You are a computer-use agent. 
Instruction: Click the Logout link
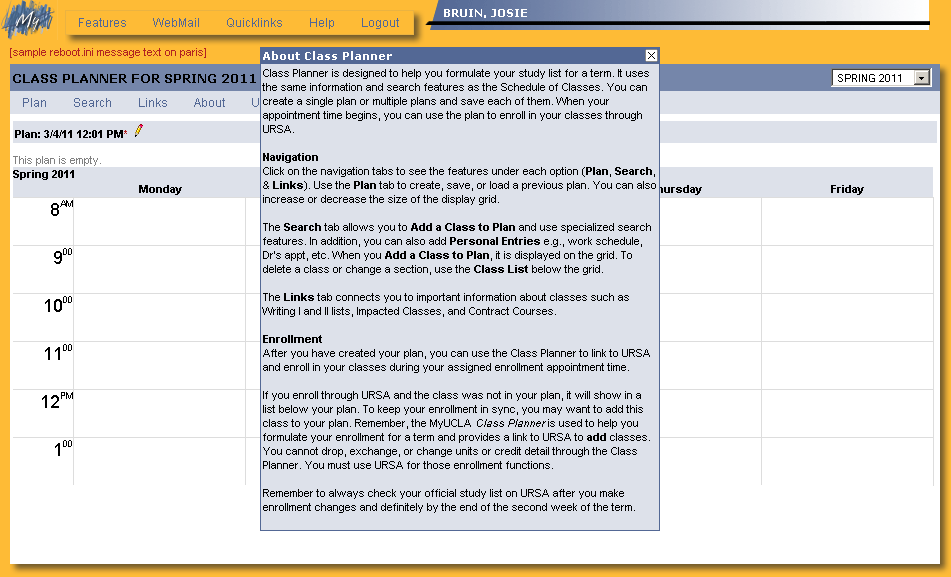pyautogui.click(x=380, y=23)
